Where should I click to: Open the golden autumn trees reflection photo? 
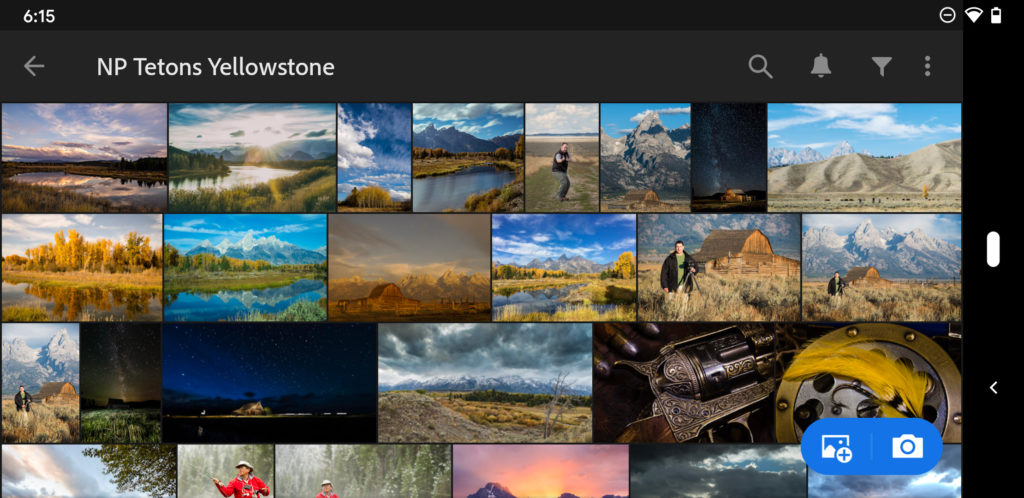tap(82, 268)
